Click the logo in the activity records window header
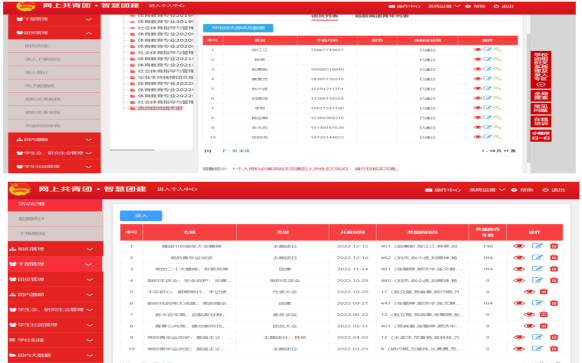 [20, 190]
